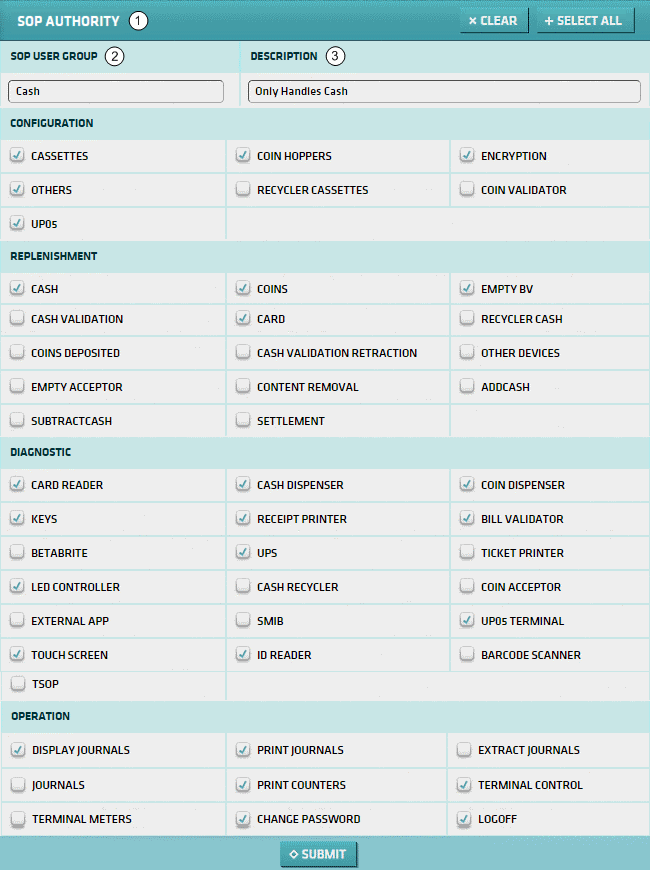This screenshot has height=870, width=650.
Task: Click the SOP User Group text field
Action: tap(116, 91)
